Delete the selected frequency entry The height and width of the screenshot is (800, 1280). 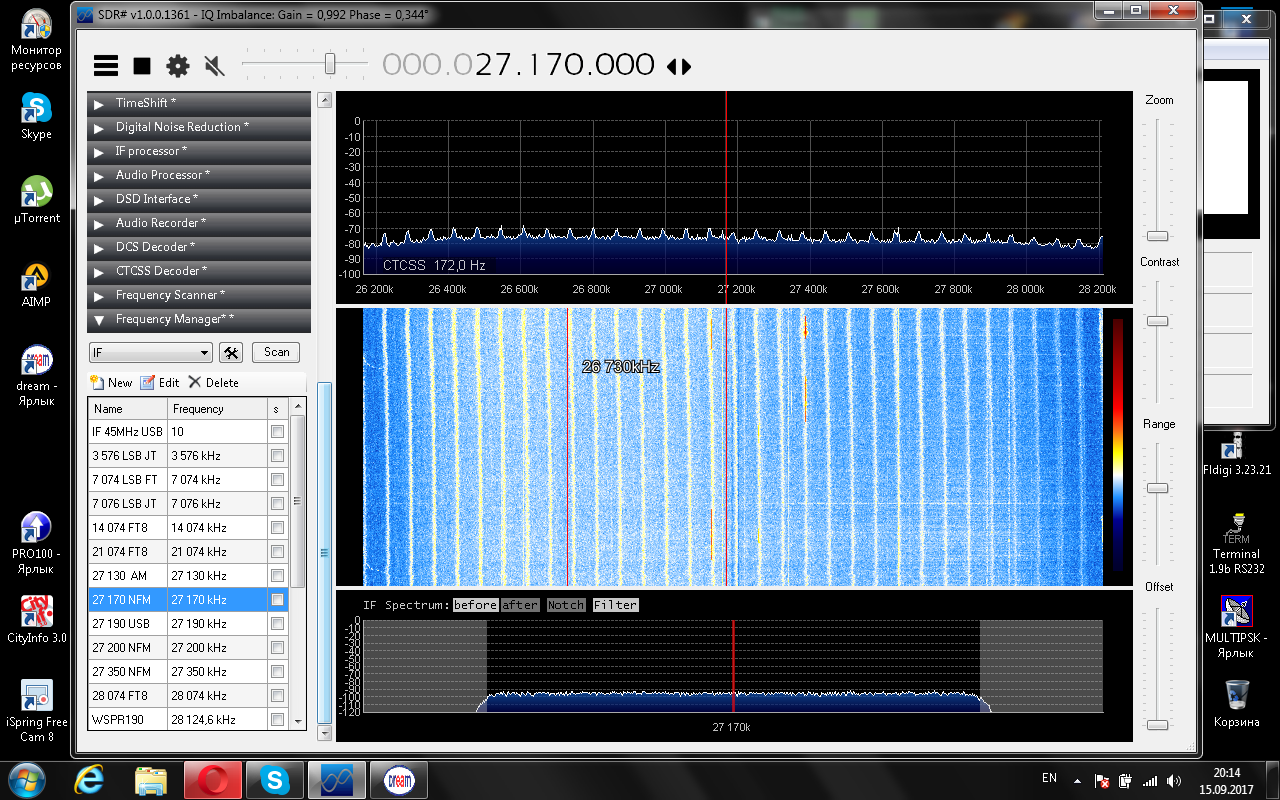pos(213,382)
